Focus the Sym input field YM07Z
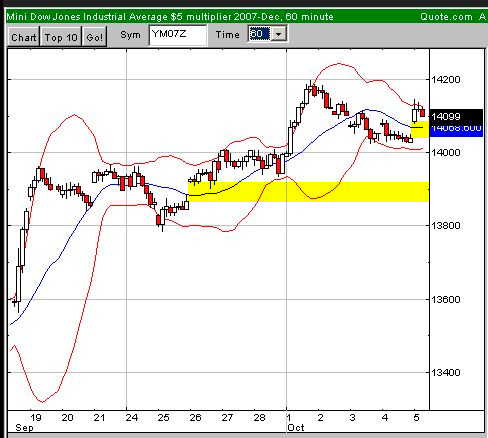Screen dimensions: 488x438 click(x=178, y=35)
